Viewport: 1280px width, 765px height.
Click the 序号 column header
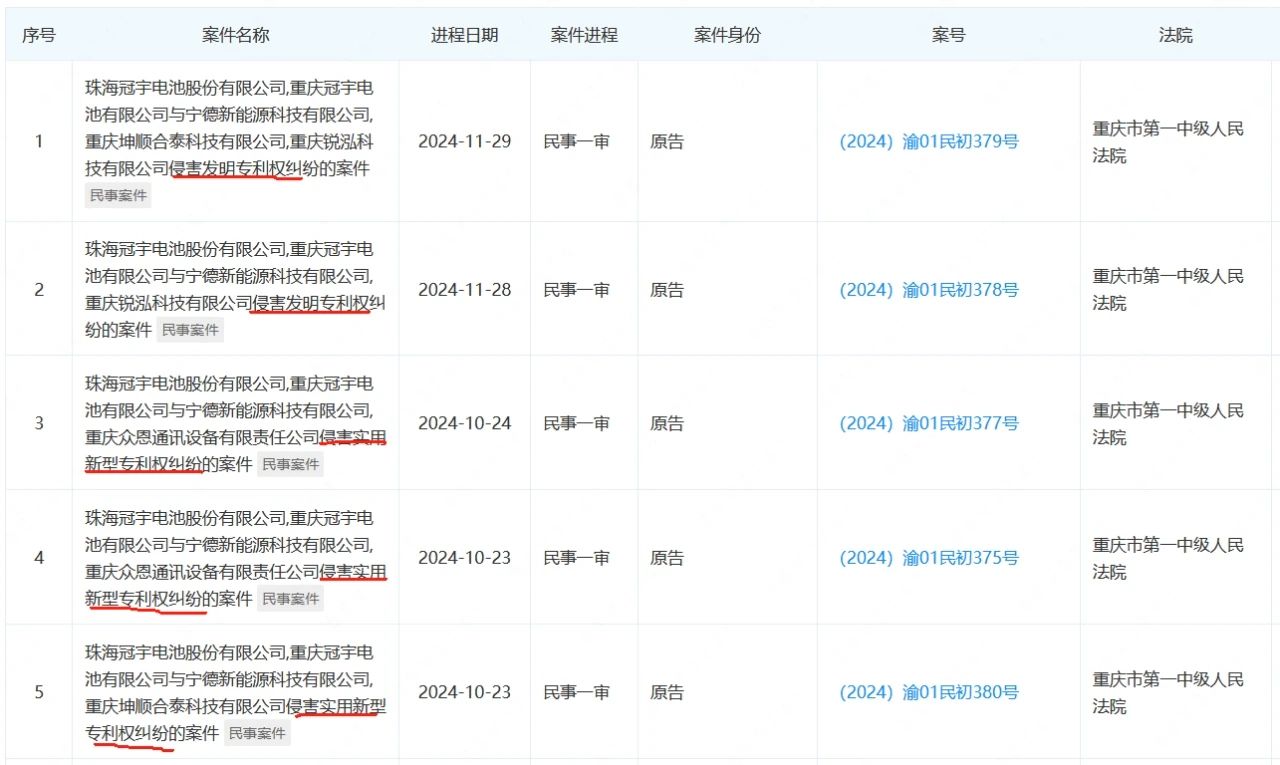point(39,35)
